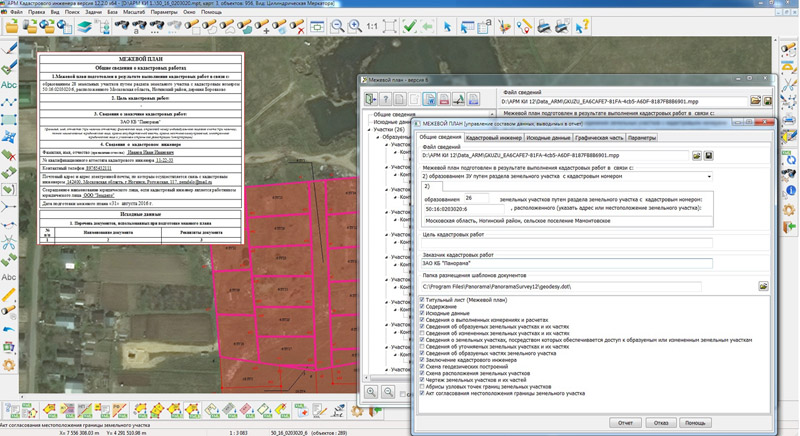Viewport: 800px width, 436px height.
Task: Click the save disk icon beside Файл сведений path
Action: [709, 156]
